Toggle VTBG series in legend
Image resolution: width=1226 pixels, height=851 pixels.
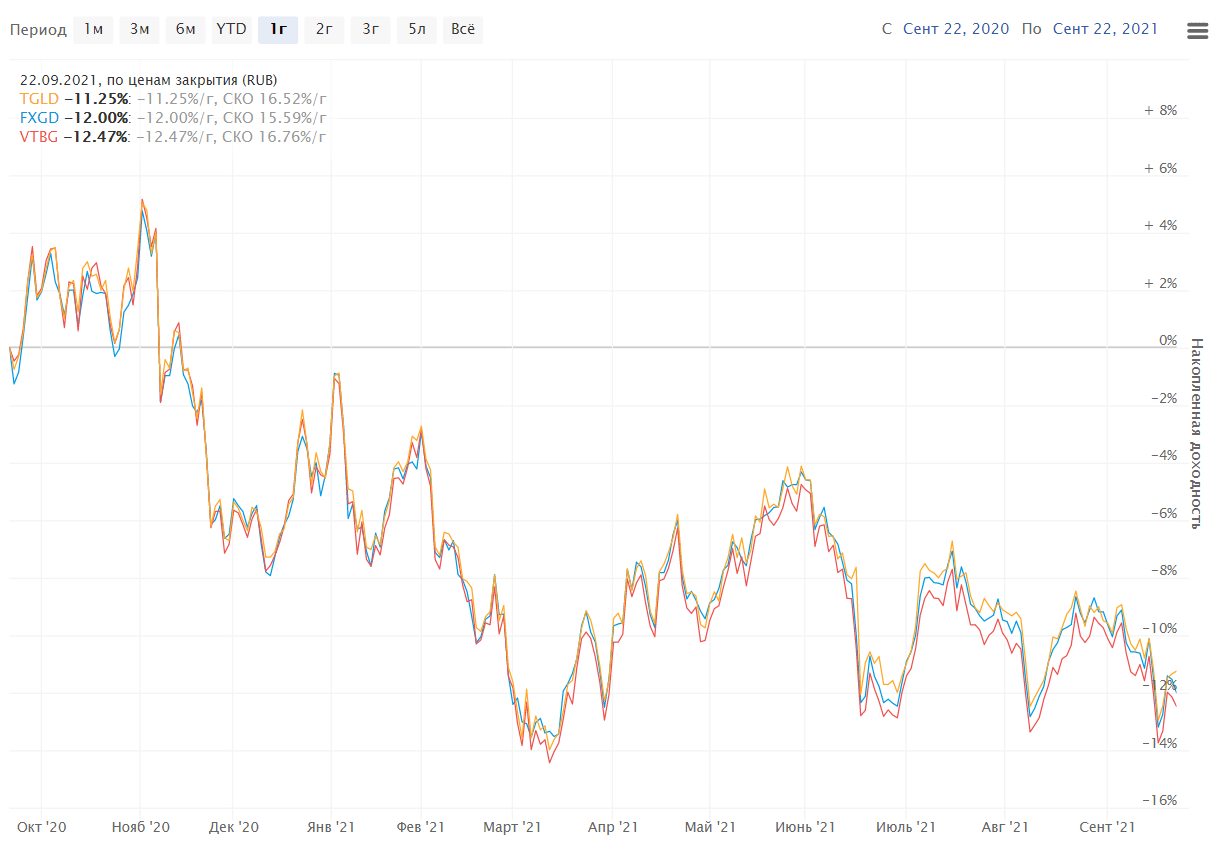click(37, 136)
